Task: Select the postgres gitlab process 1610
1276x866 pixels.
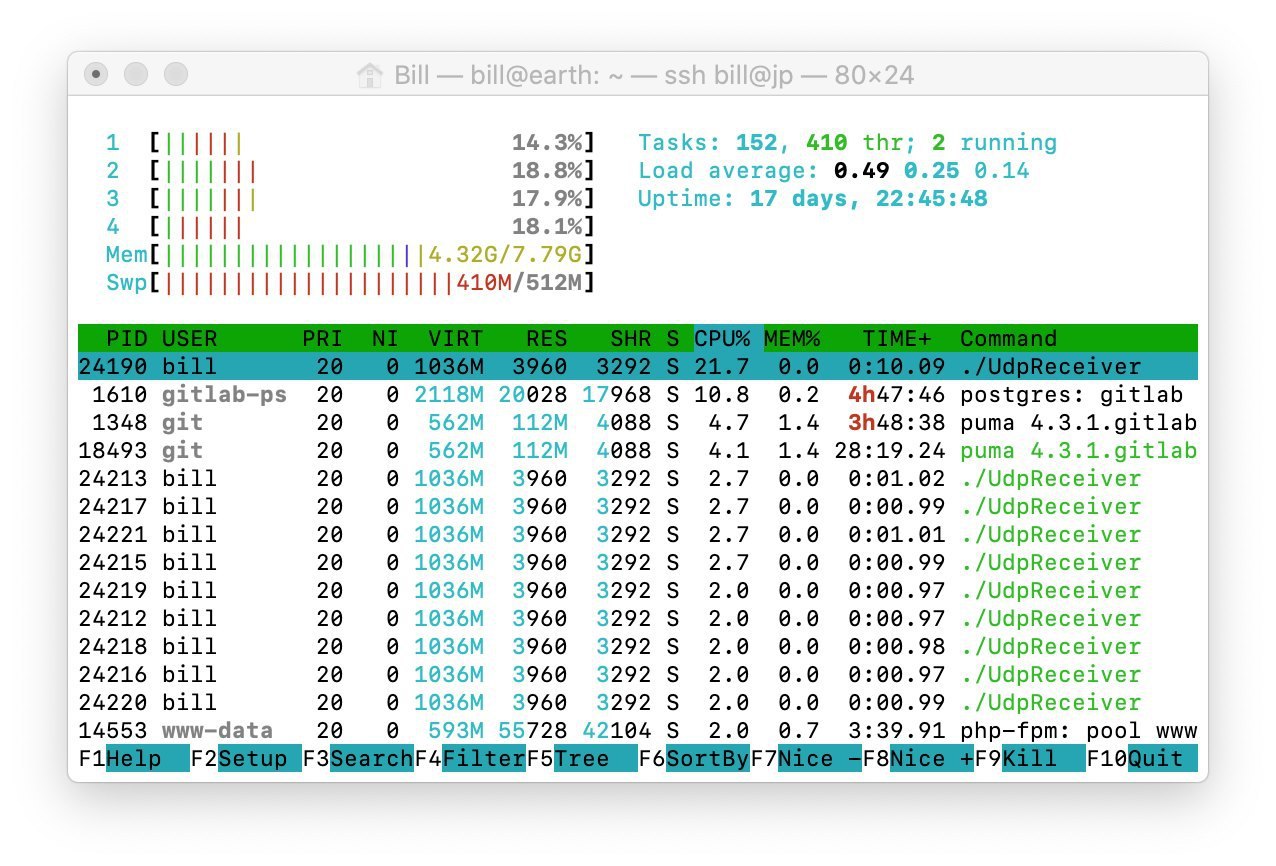Action: (638, 394)
